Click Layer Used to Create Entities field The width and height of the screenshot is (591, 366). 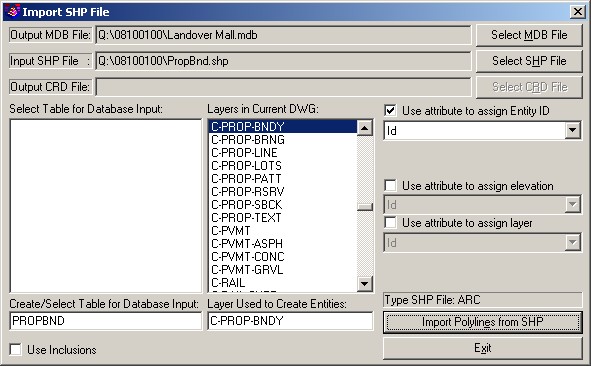tap(290, 321)
